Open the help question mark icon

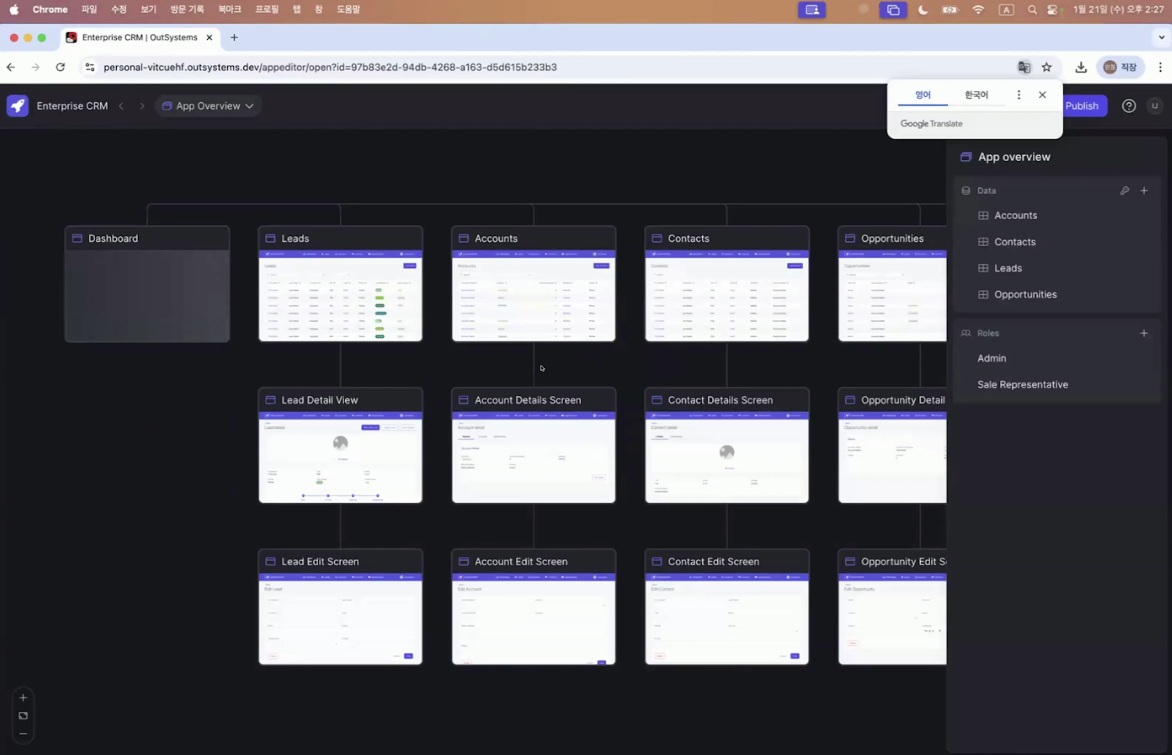pyautogui.click(x=1129, y=106)
